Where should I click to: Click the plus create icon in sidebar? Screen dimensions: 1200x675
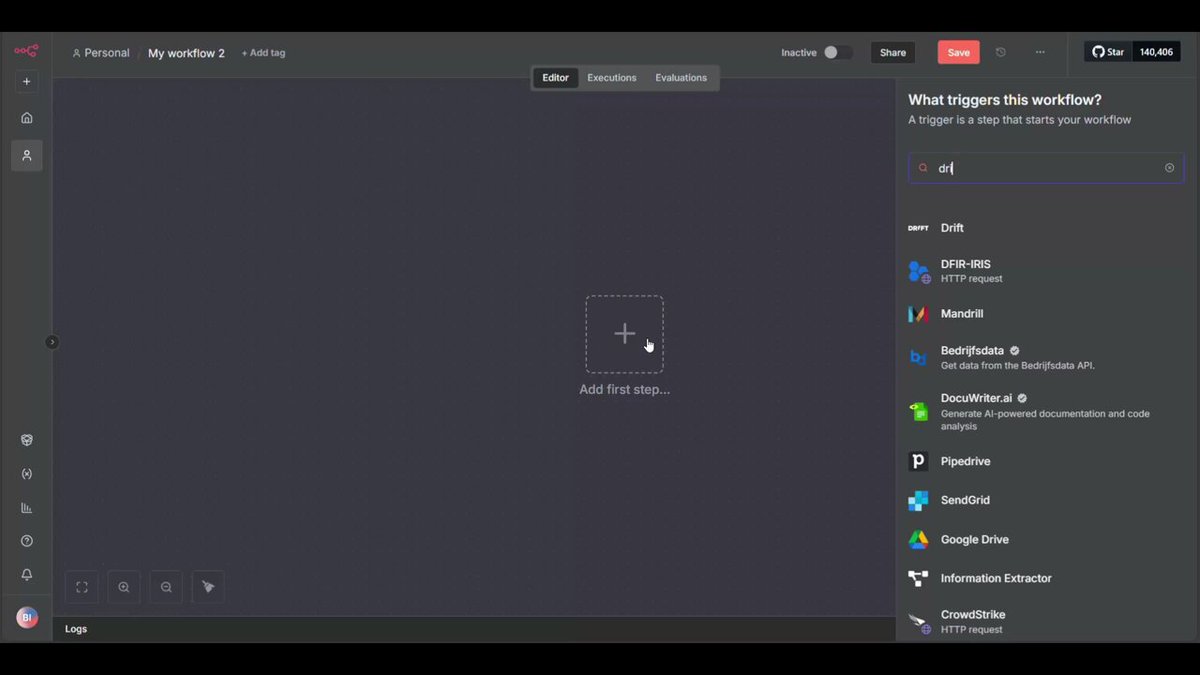coord(27,82)
